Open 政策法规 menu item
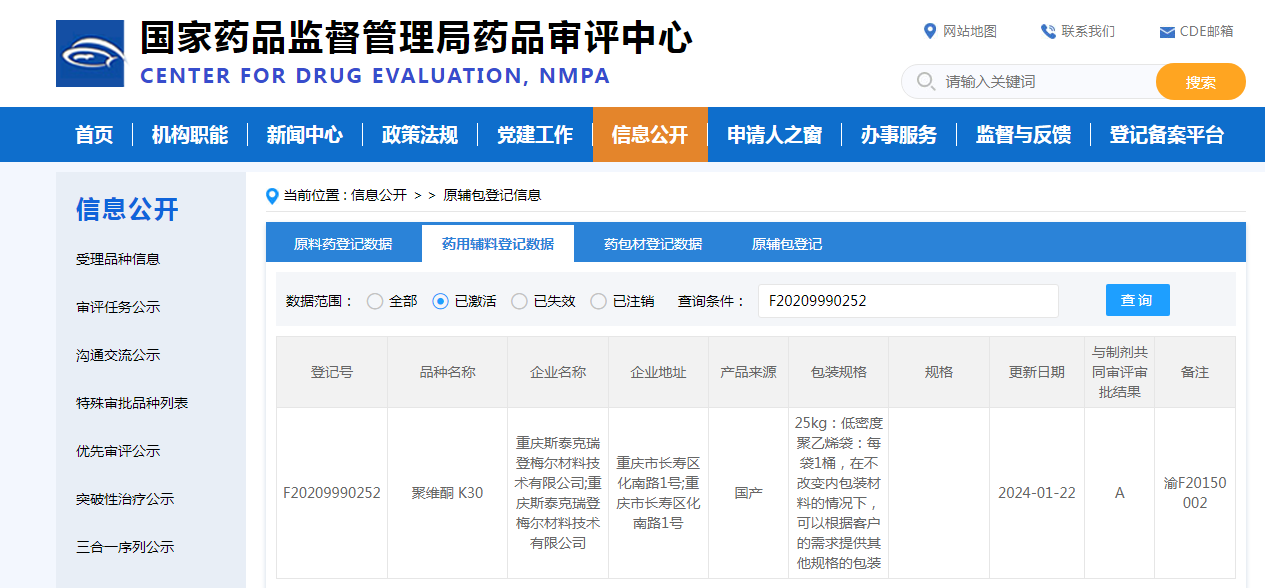Image resolution: width=1265 pixels, height=588 pixels. [x=420, y=135]
